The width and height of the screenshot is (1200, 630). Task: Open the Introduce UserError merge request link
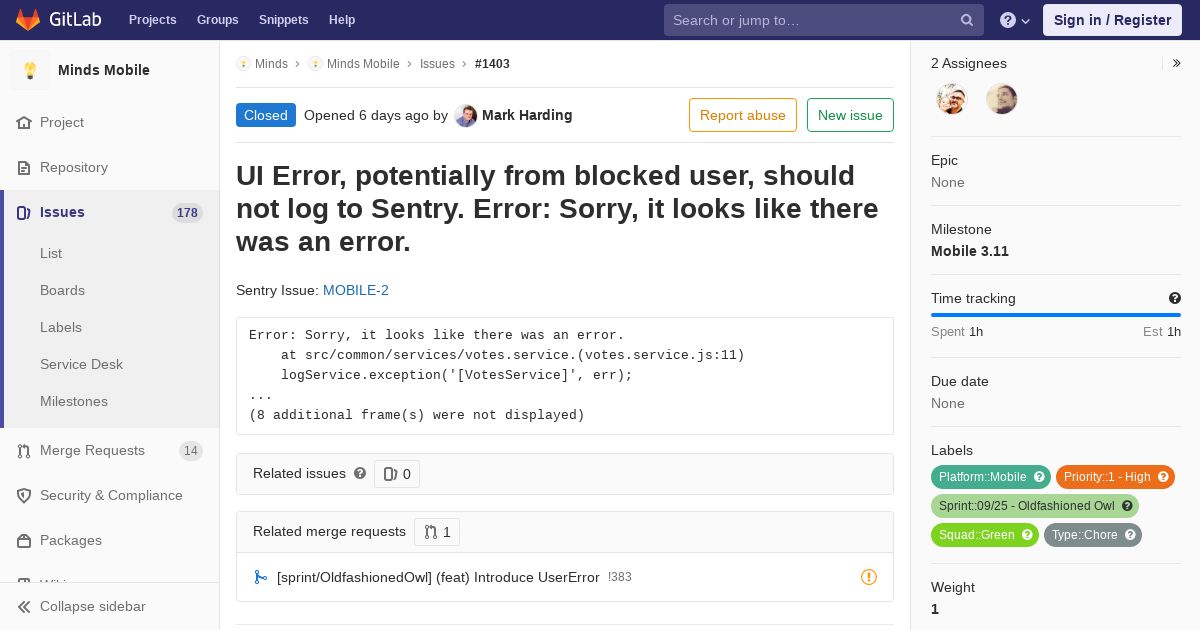tap(438, 577)
